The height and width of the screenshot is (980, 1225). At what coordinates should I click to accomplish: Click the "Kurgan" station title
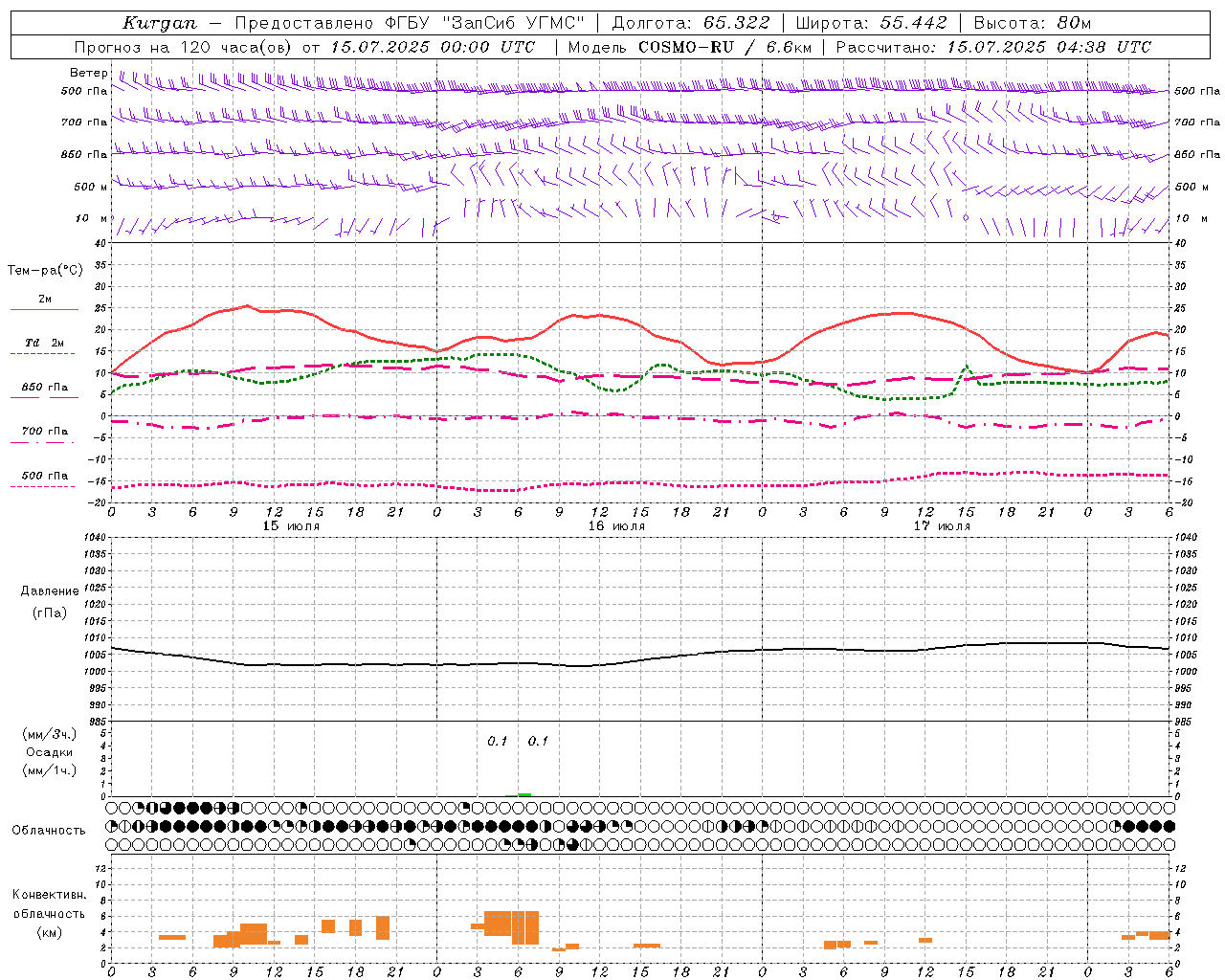pyautogui.click(x=159, y=23)
